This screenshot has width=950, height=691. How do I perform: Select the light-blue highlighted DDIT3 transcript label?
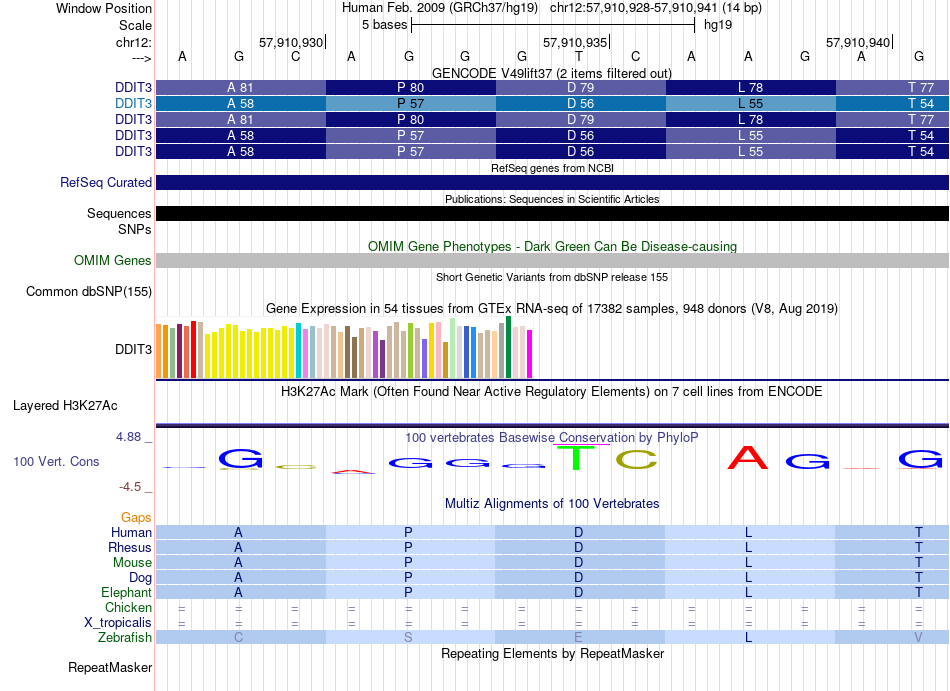pos(133,104)
